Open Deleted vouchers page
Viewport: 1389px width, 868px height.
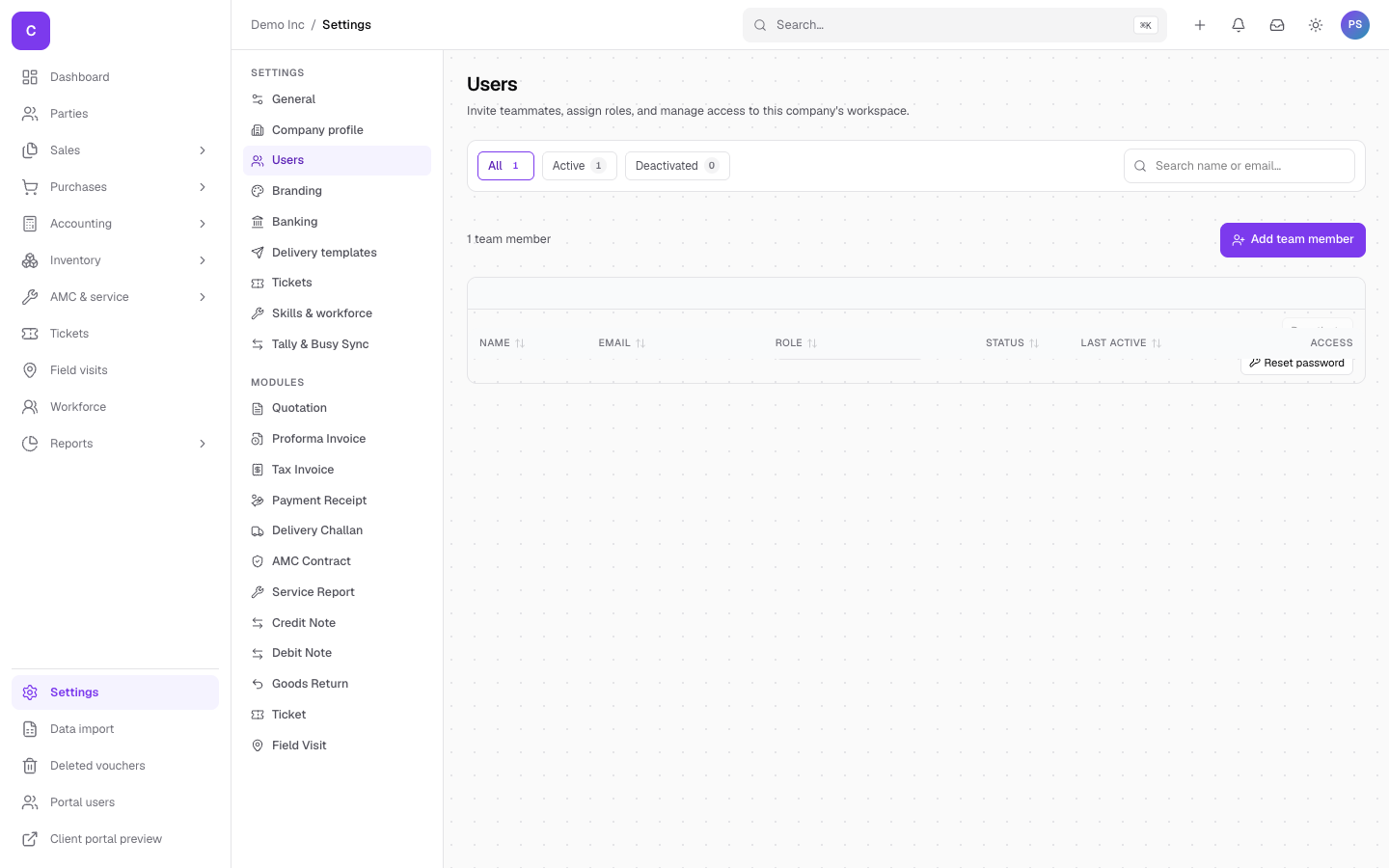click(115, 766)
